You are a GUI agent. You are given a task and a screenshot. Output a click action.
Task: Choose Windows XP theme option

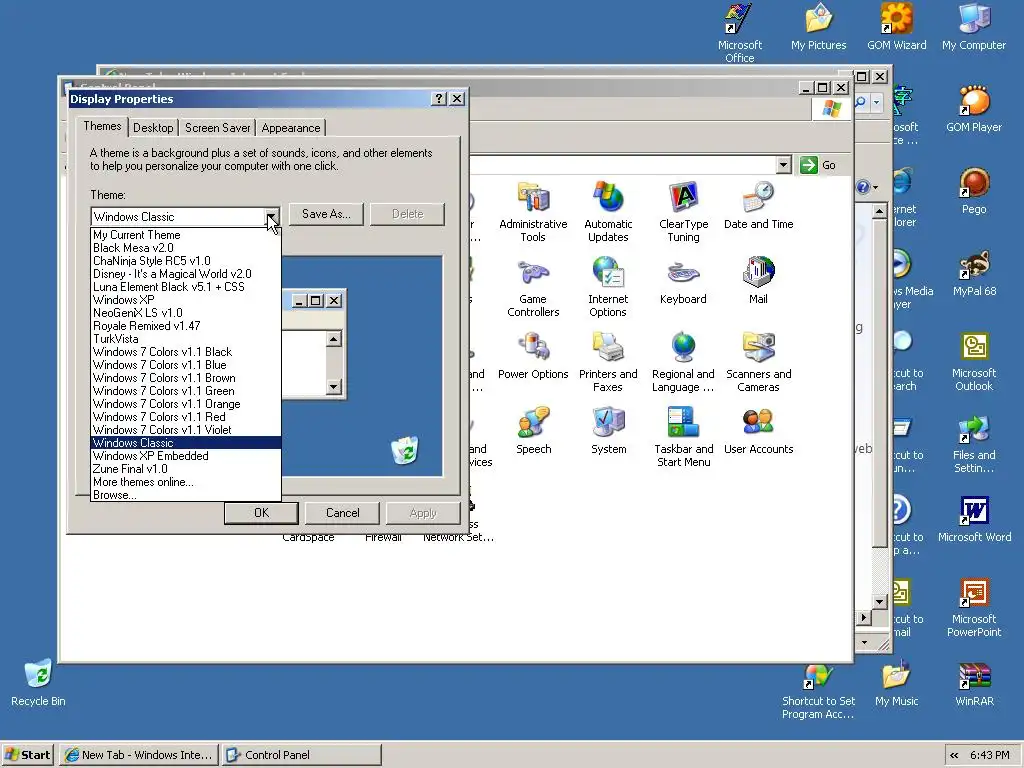185,300
